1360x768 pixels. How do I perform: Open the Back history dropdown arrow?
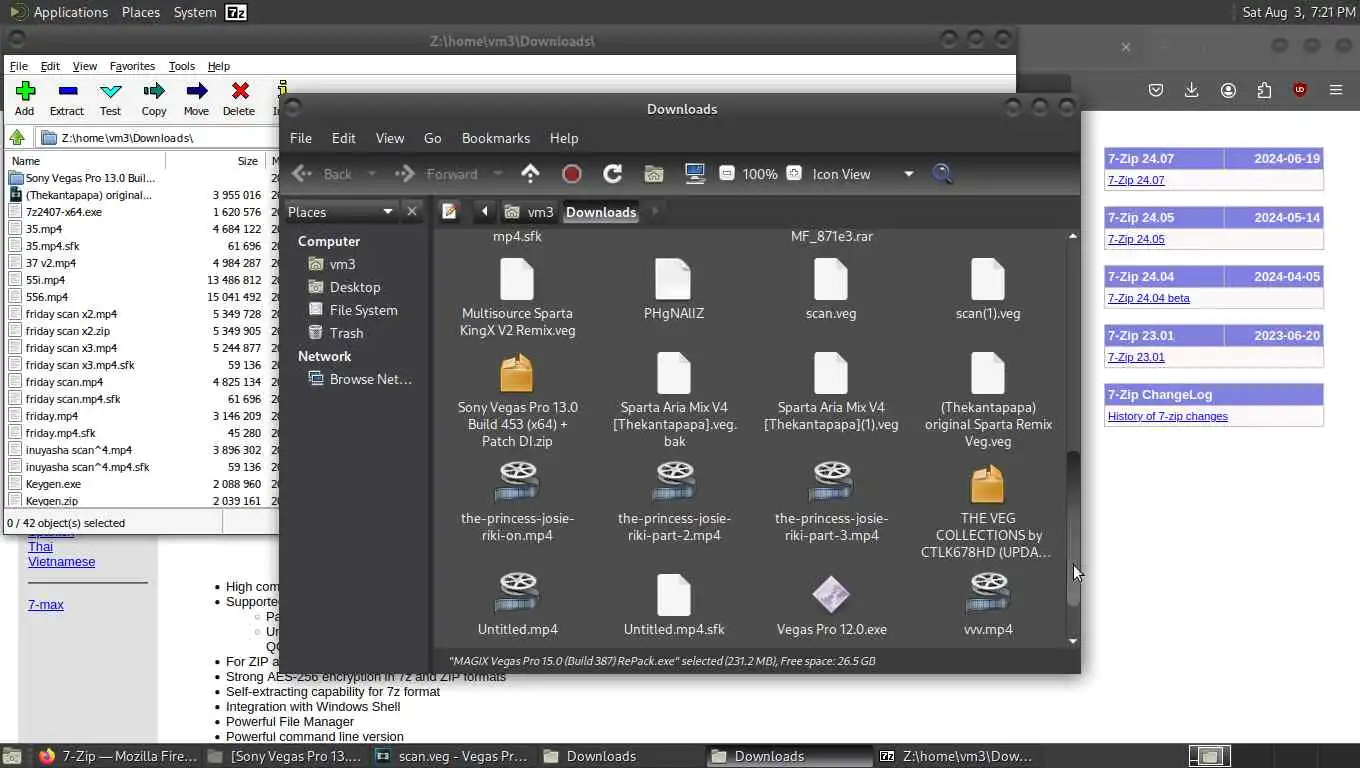tap(372, 174)
